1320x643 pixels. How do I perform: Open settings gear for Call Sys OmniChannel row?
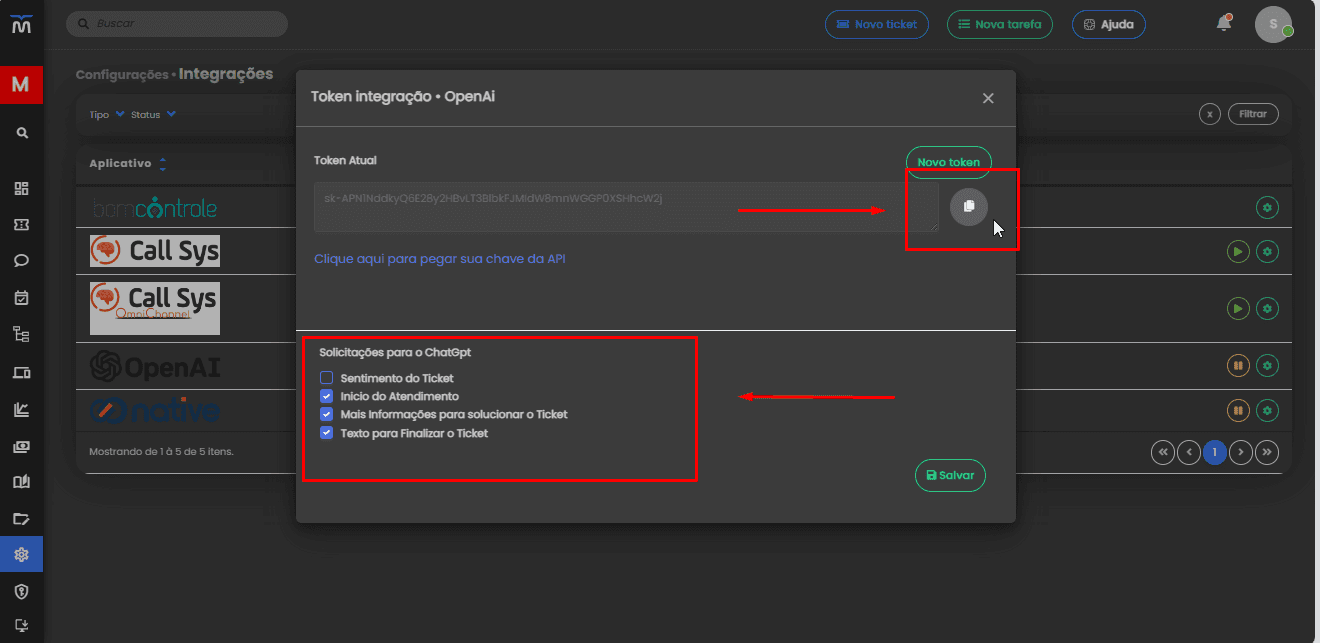click(1268, 308)
